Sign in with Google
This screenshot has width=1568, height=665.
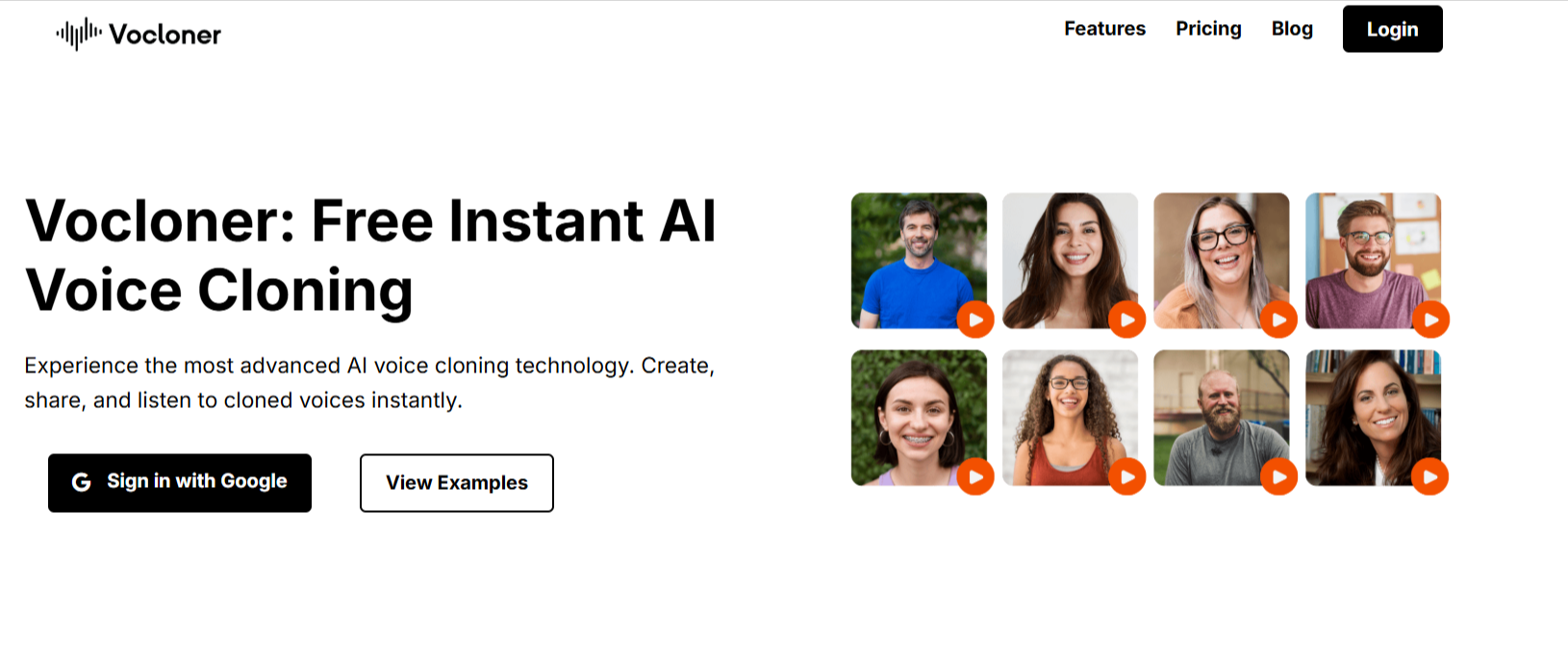180,482
